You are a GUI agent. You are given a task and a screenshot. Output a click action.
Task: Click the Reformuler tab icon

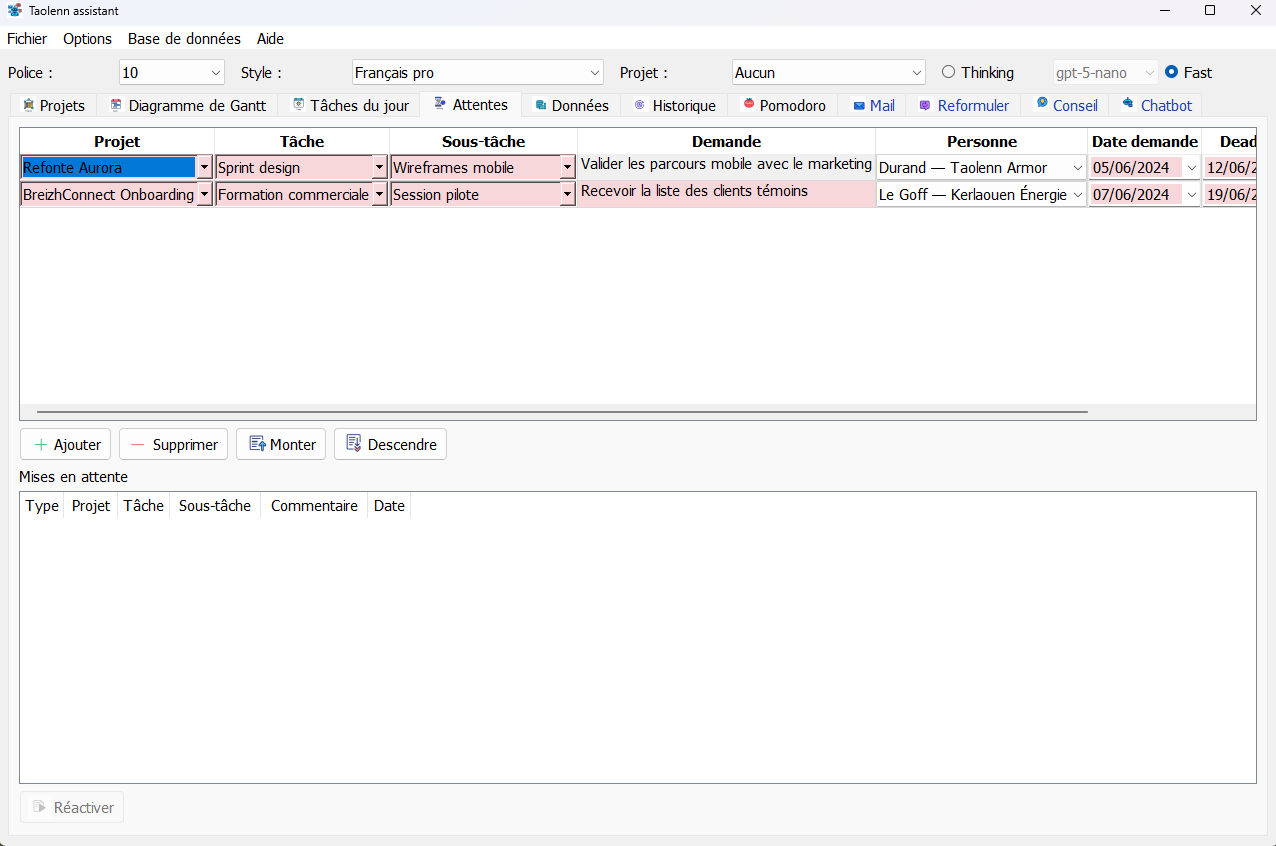coord(925,104)
